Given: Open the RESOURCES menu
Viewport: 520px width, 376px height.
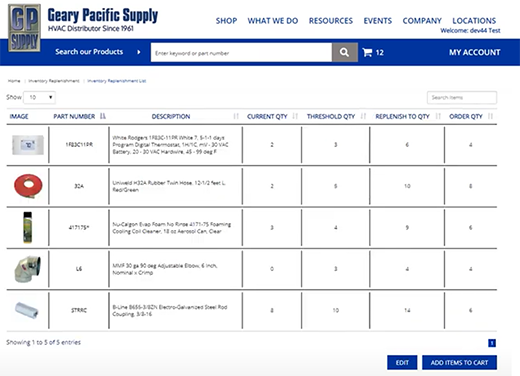Looking at the screenshot, I should 331,21.
